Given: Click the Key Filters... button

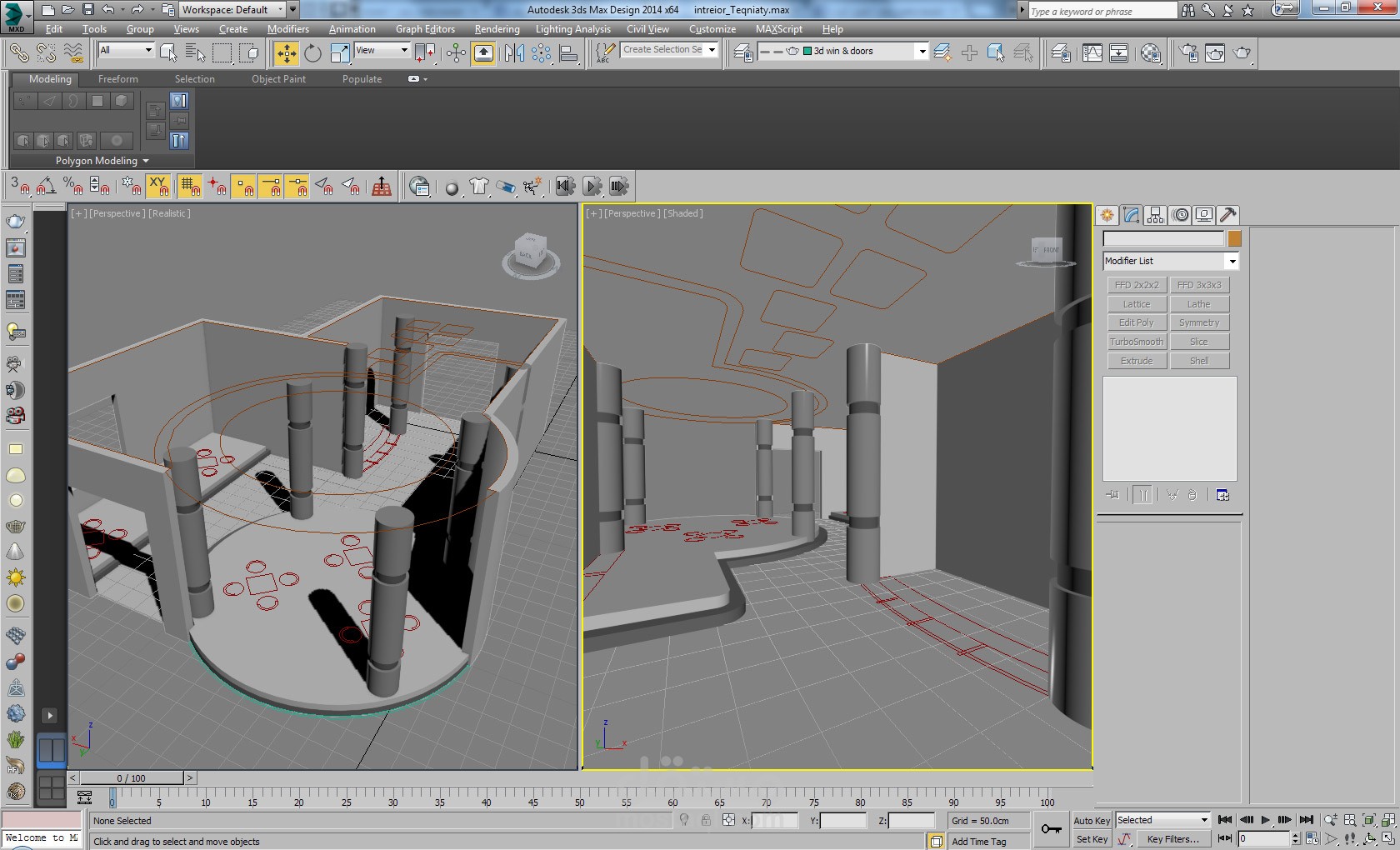Looking at the screenshot, I should tap(1172, 839).
